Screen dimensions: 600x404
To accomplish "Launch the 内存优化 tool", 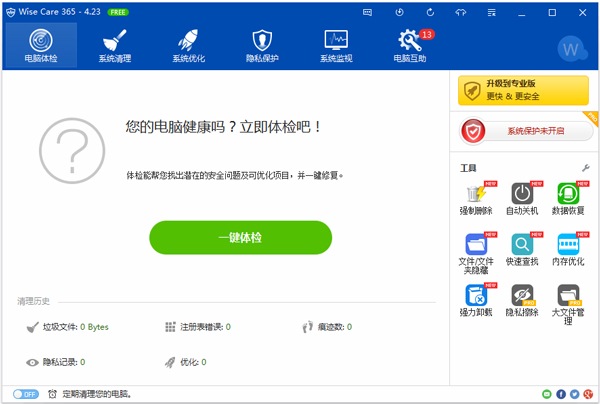I will pos(568,250).
